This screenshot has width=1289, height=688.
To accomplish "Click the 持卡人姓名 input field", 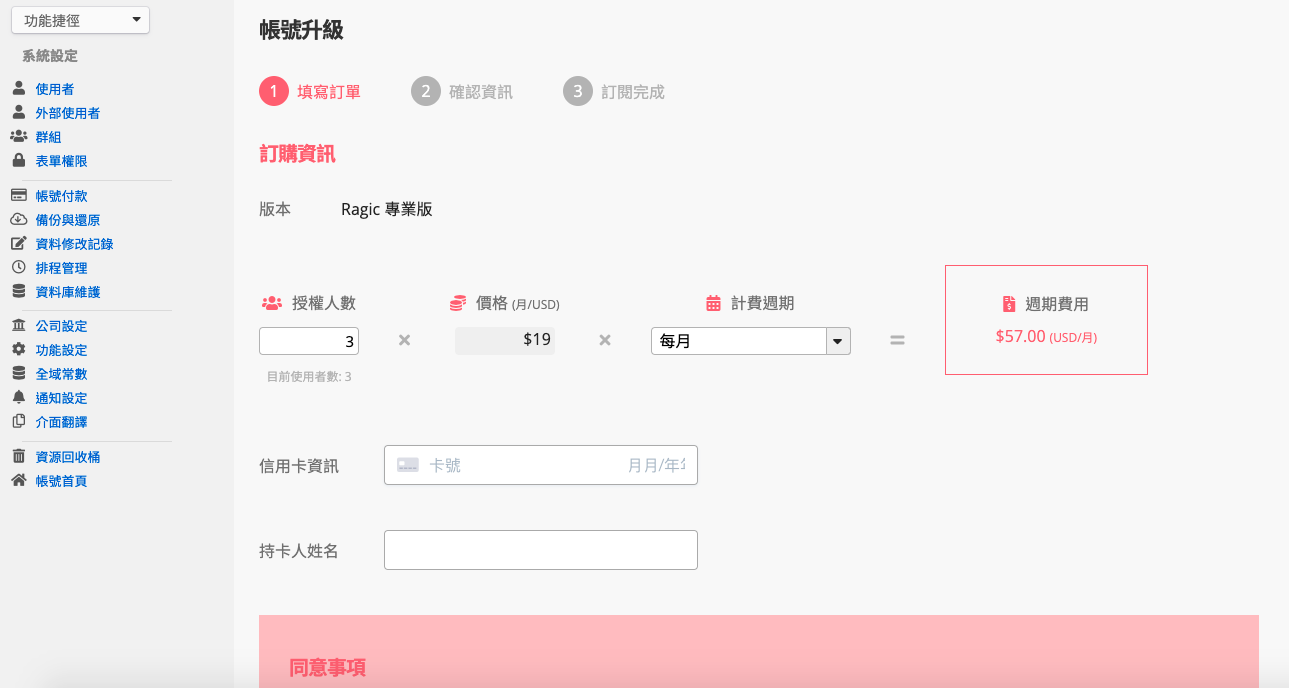I will point(541,550).
